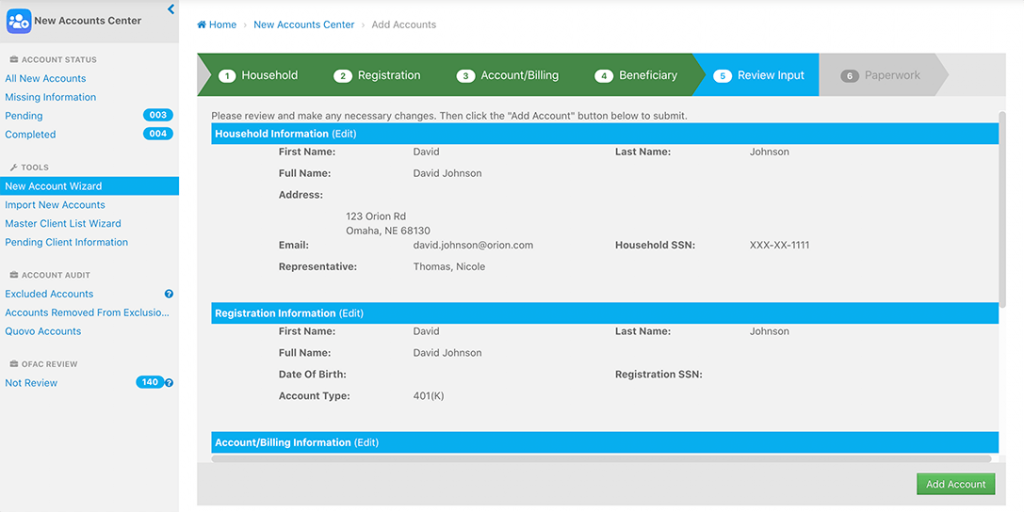Click the 140 badge for Not Review

pos(149,382)
